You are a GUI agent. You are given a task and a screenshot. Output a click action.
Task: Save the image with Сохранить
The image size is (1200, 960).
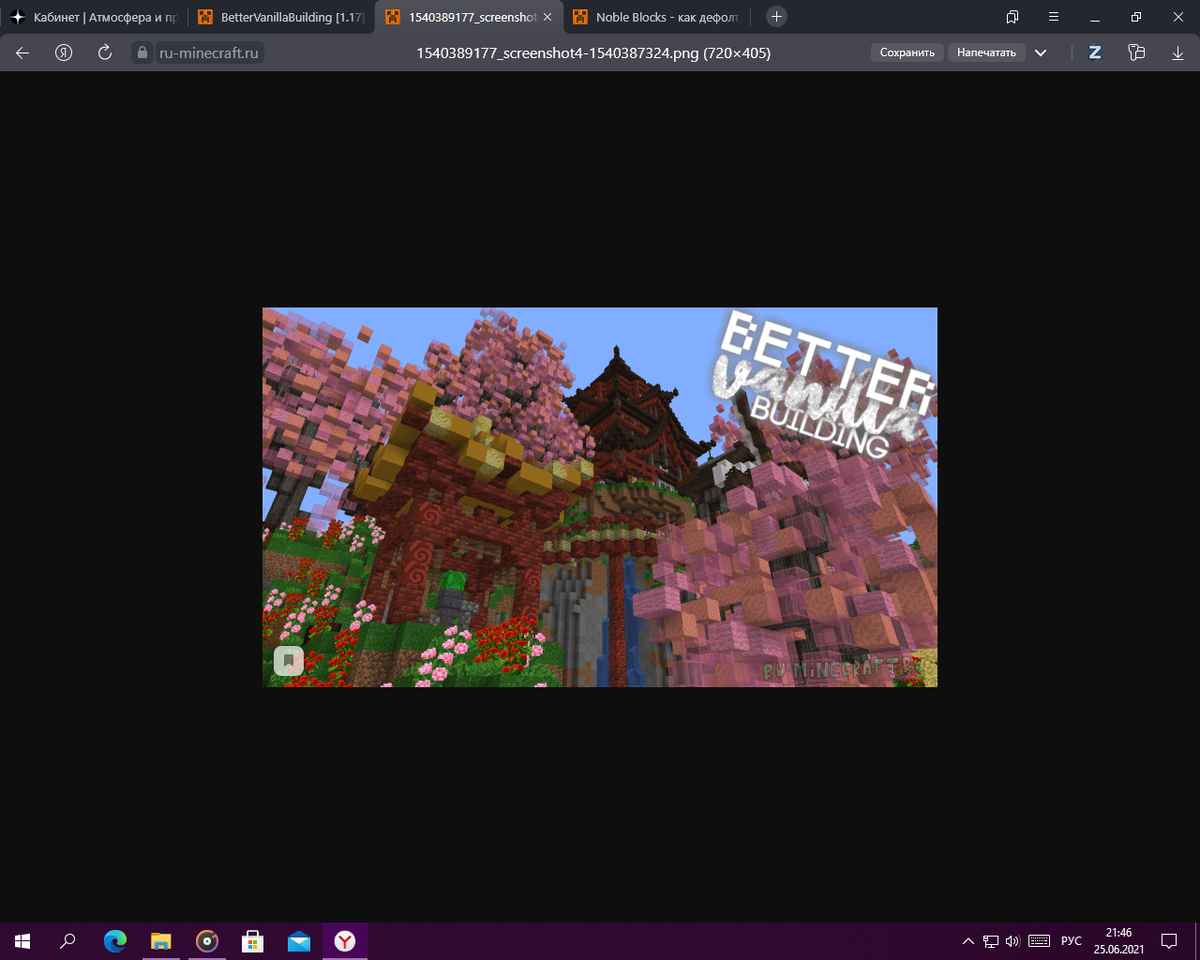907,53
